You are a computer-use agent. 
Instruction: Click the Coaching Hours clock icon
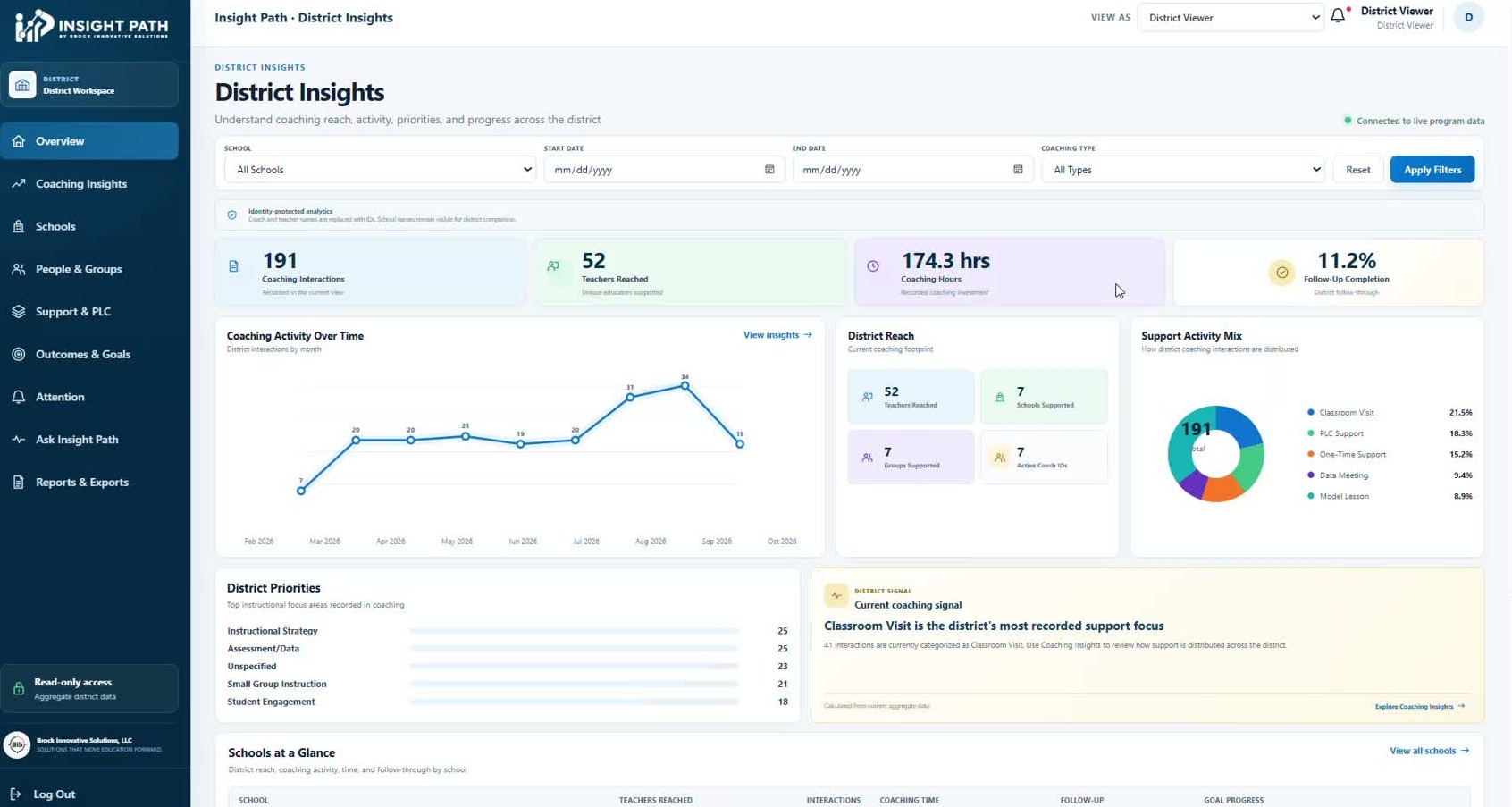pos(873,266)
